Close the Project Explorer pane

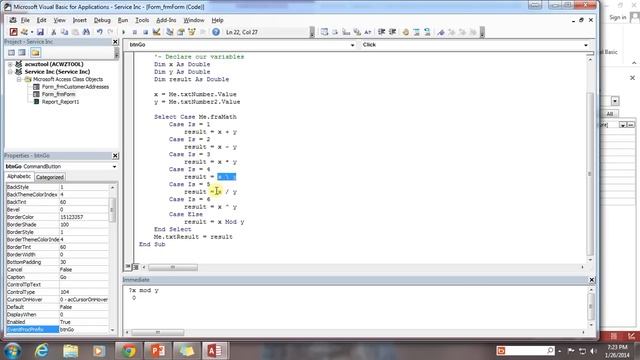pyautogui.click(x=115, y=42)
